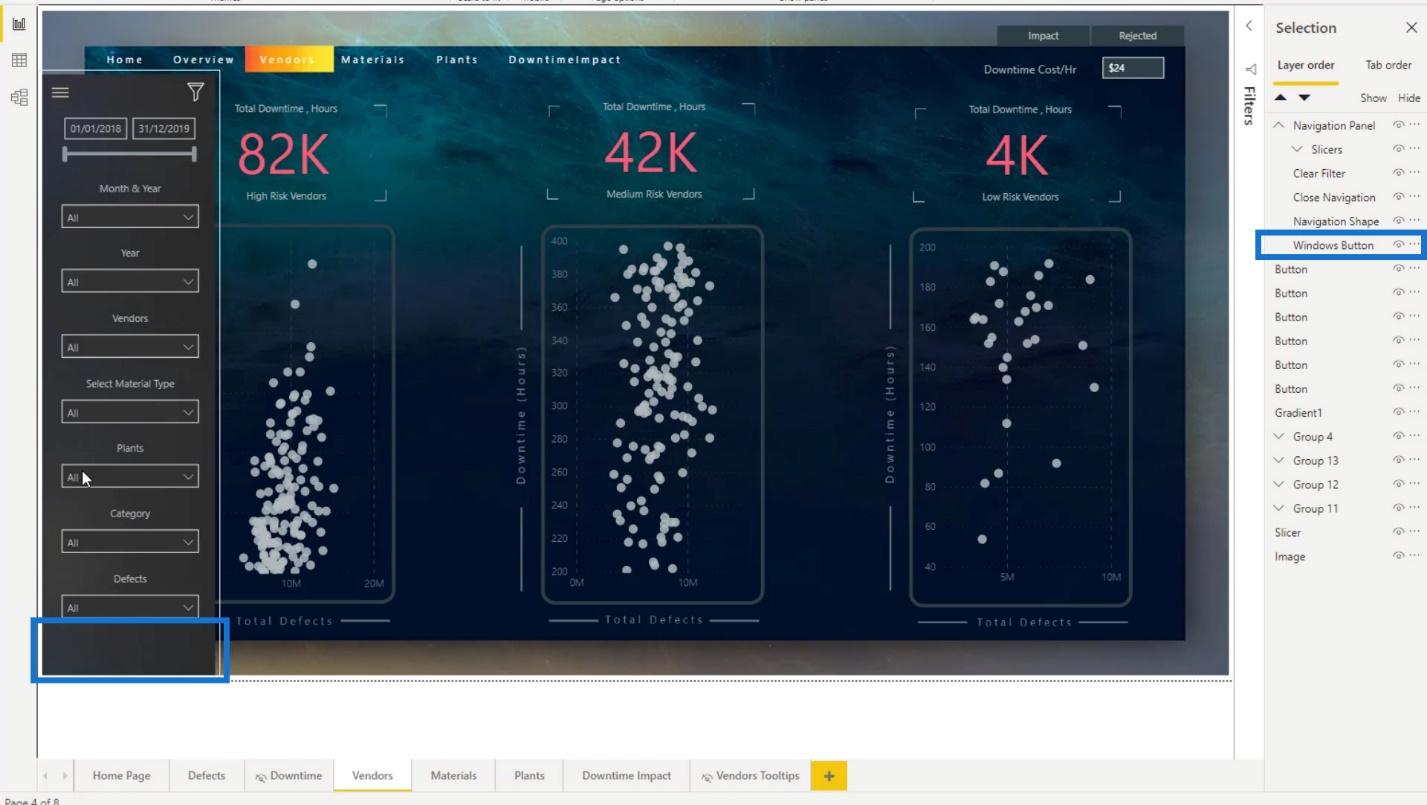Click the Downtime Cost/Hr $24 input

(1133, 68)
